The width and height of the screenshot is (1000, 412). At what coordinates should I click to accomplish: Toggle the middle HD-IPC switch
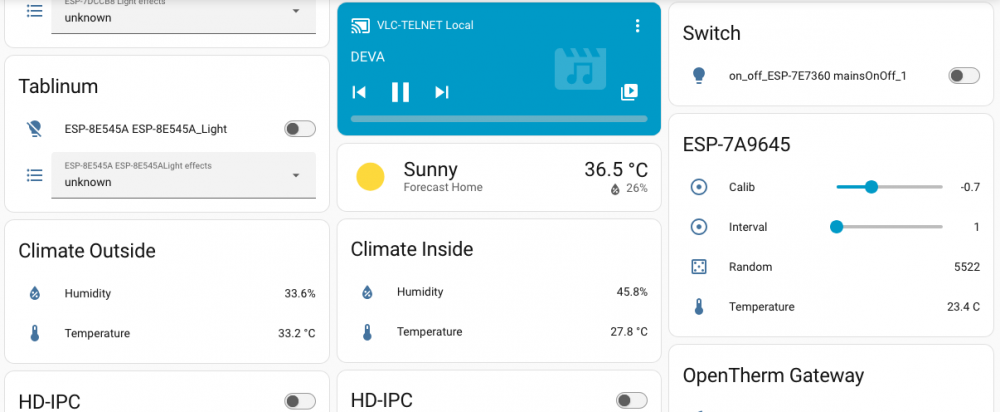click(631, 401)
